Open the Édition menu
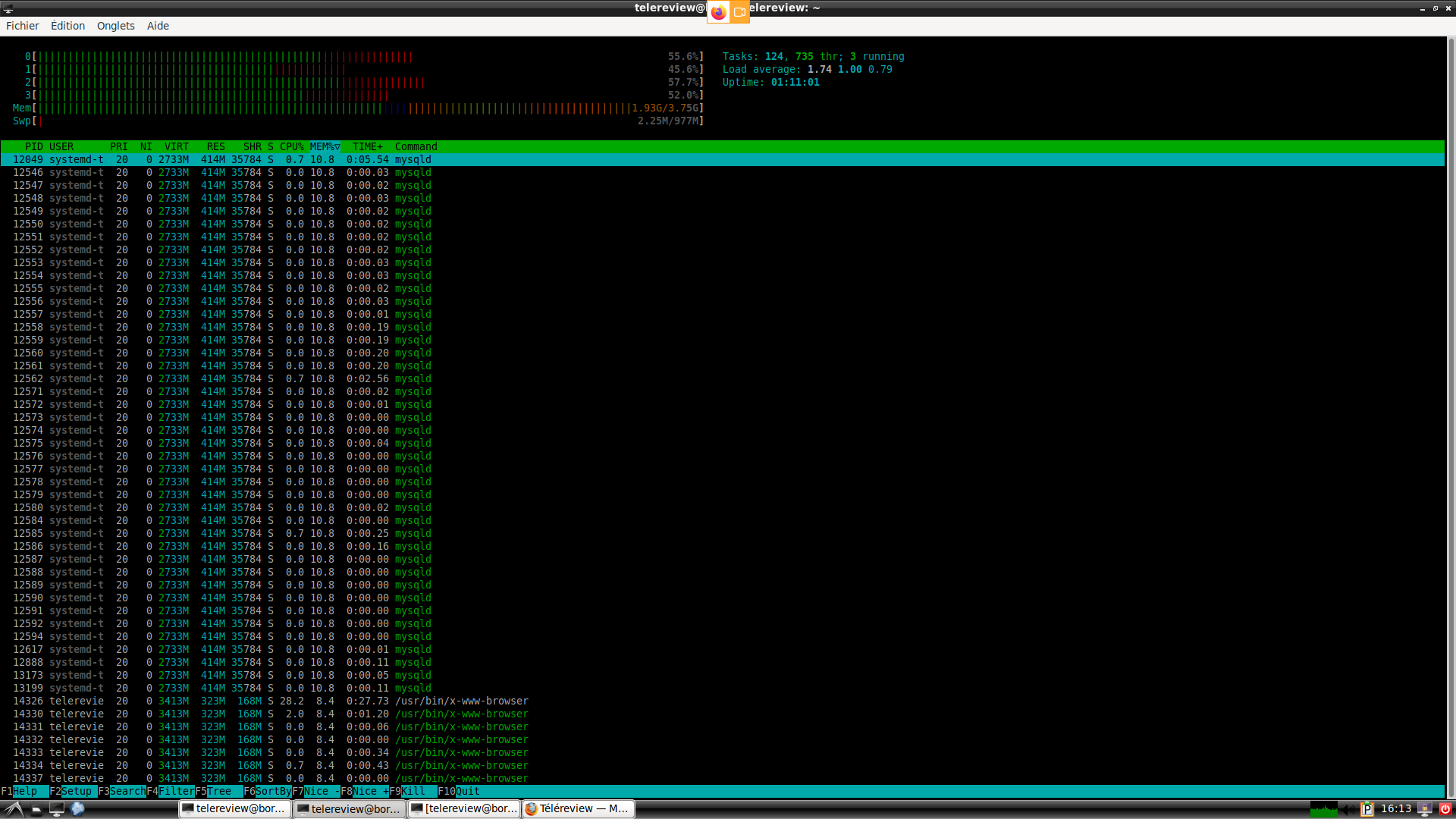This screenshot has height=819, width=1456. 67,26
